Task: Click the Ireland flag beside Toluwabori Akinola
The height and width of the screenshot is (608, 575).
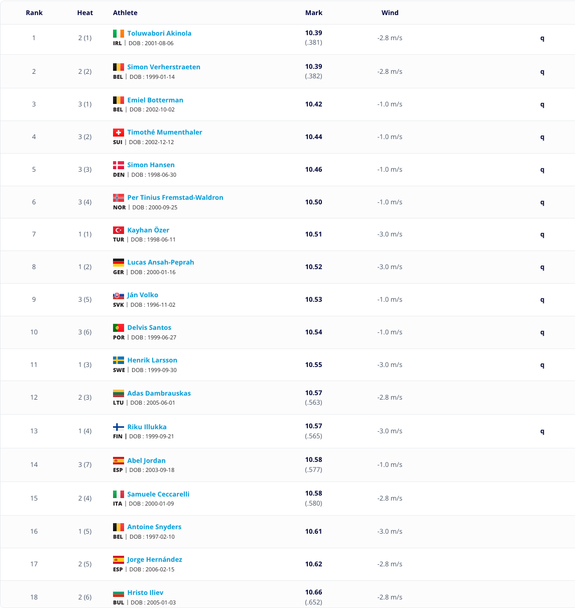Action: [118, 33]
